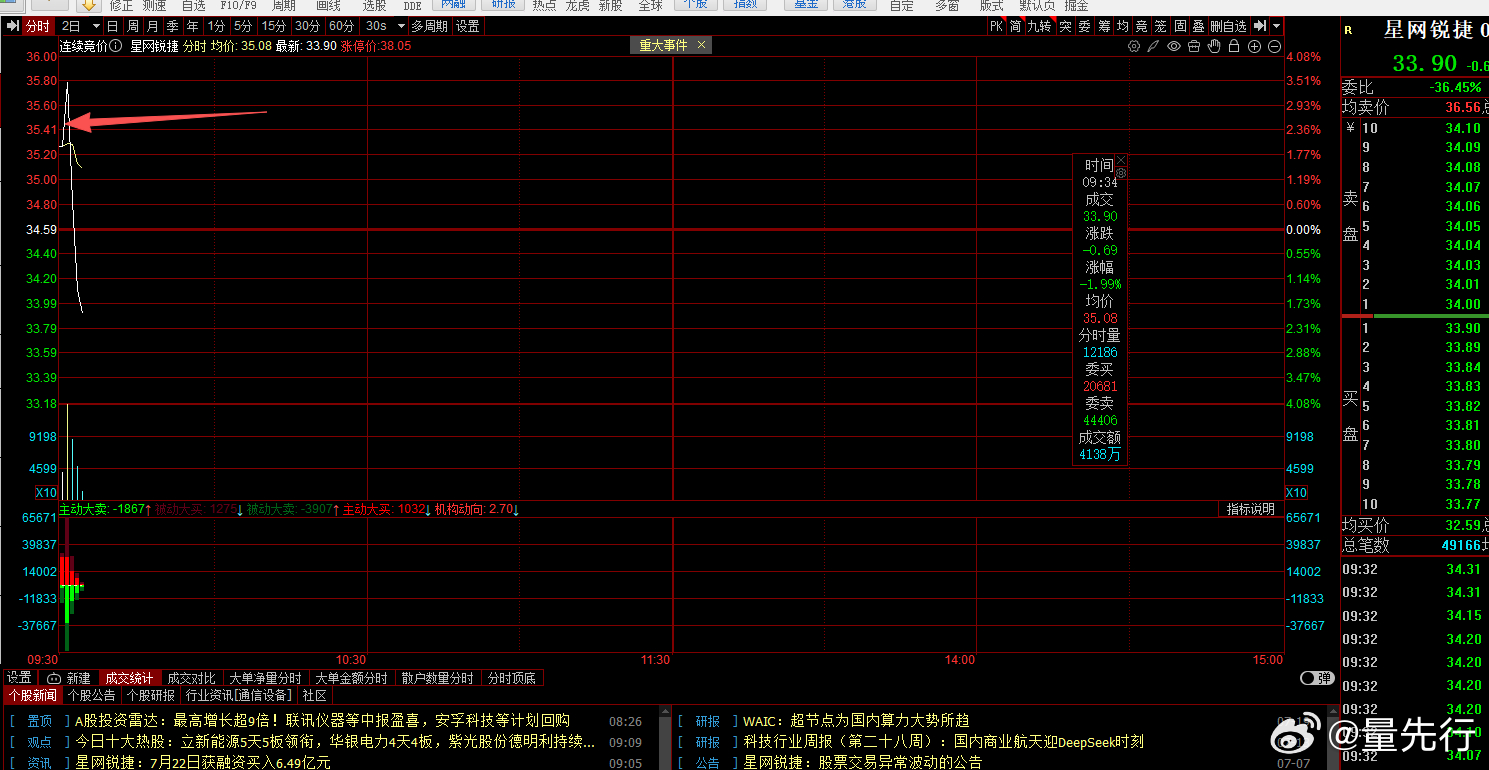Click 设置 in the period toolbar

click(468, 26)
